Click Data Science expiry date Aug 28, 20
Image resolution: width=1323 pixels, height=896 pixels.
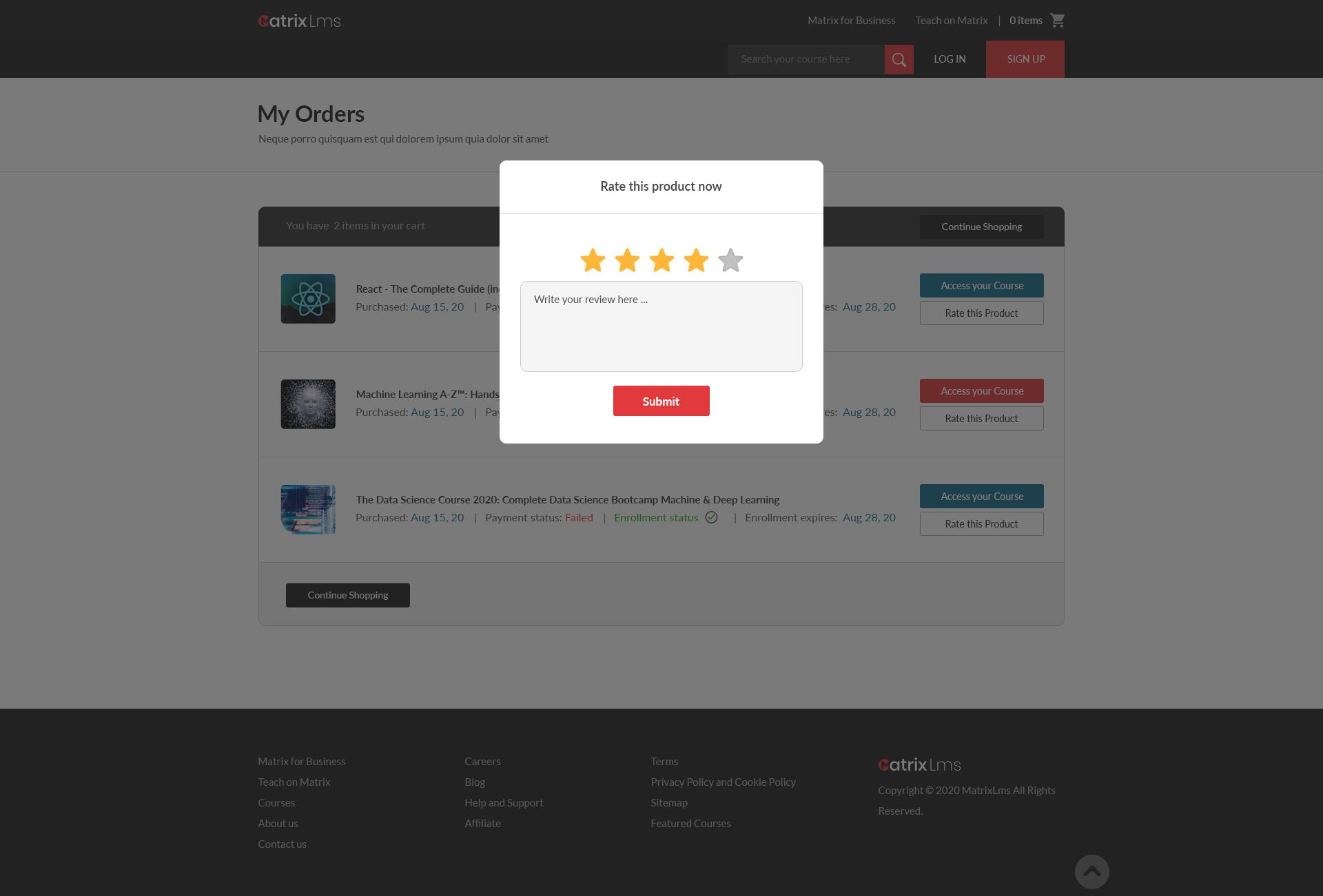pyautogui.click(x=869, y=517)
